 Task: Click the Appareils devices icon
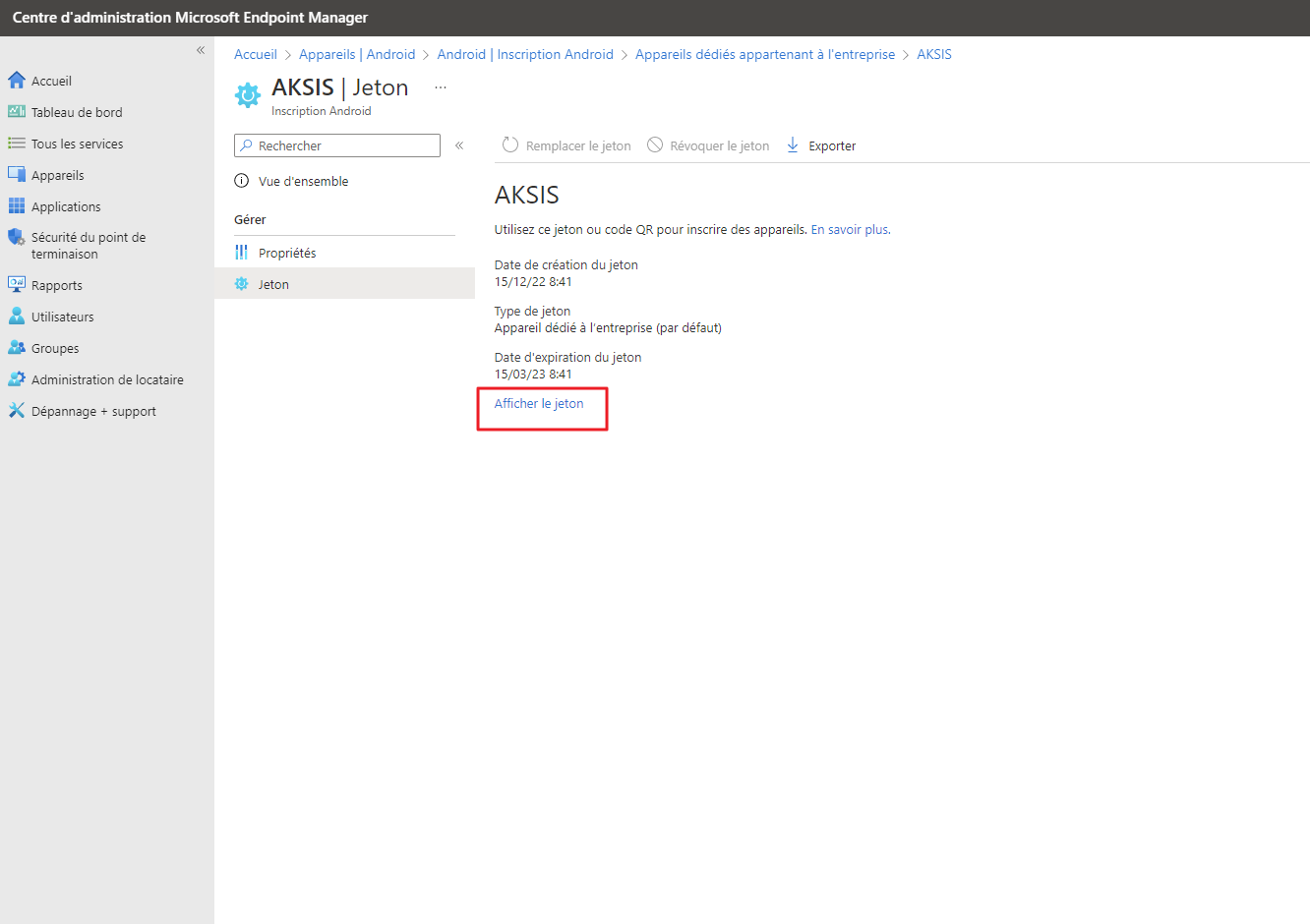click(17, 175)
